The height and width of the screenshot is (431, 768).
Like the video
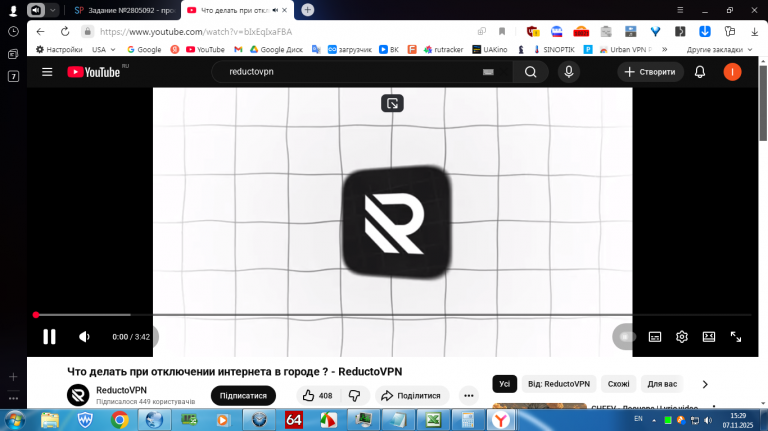coord(317,395)
